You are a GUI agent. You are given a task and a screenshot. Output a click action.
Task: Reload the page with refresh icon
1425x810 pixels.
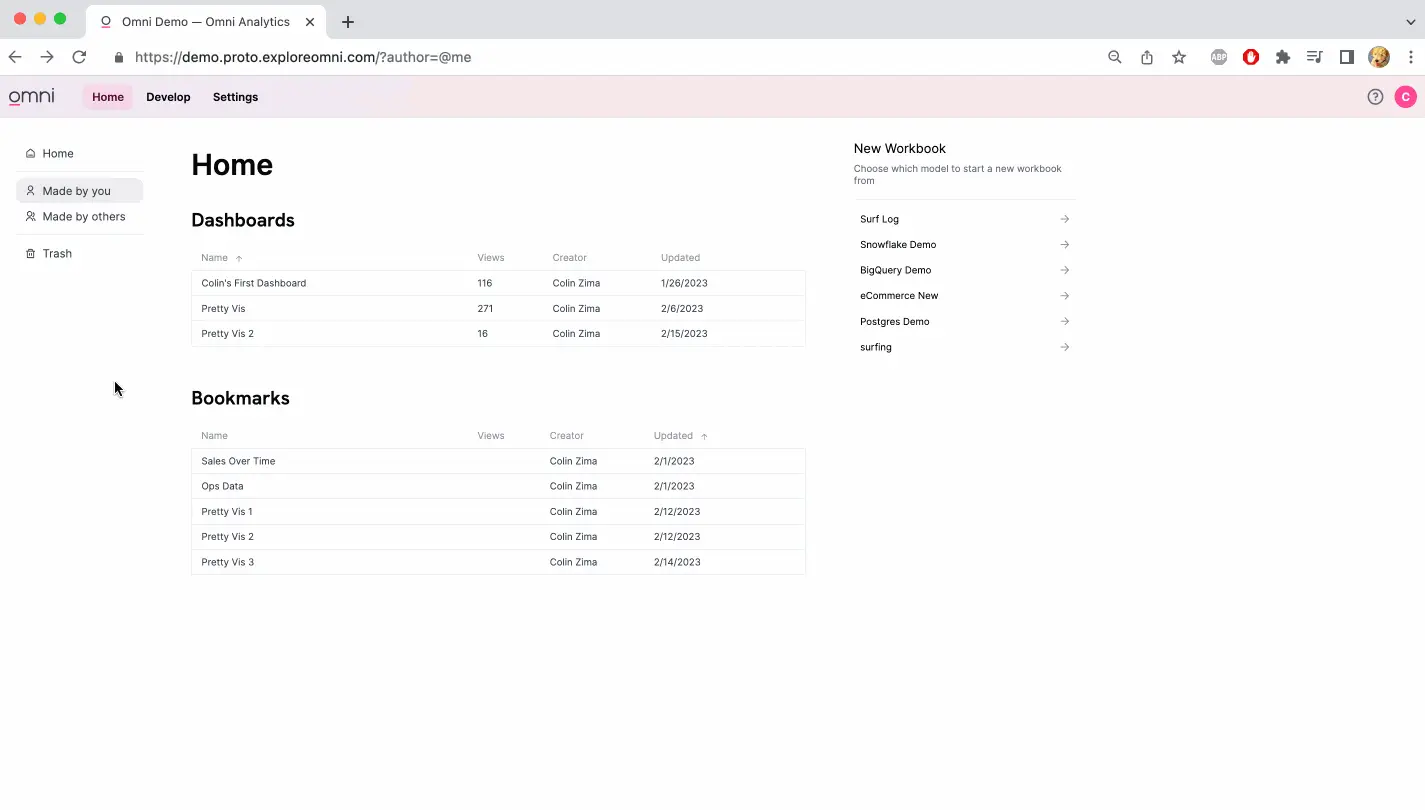79,57
